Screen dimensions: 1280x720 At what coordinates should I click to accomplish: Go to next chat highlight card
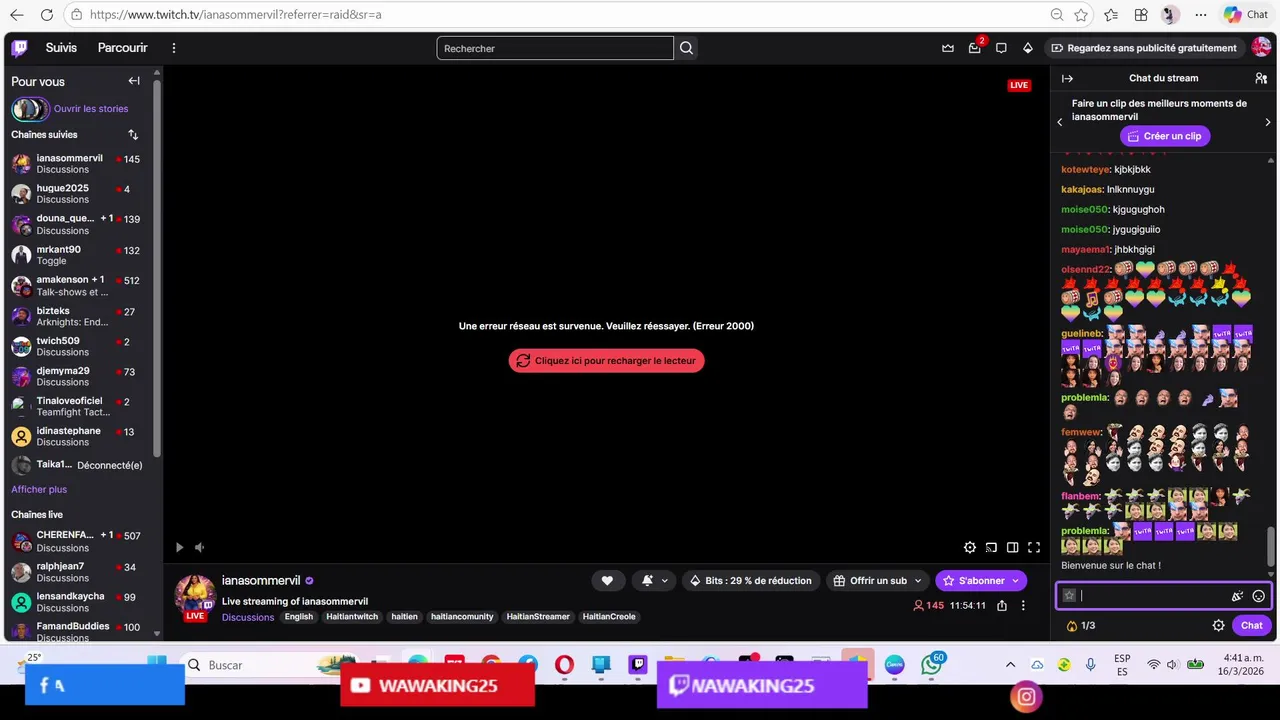1268,122
